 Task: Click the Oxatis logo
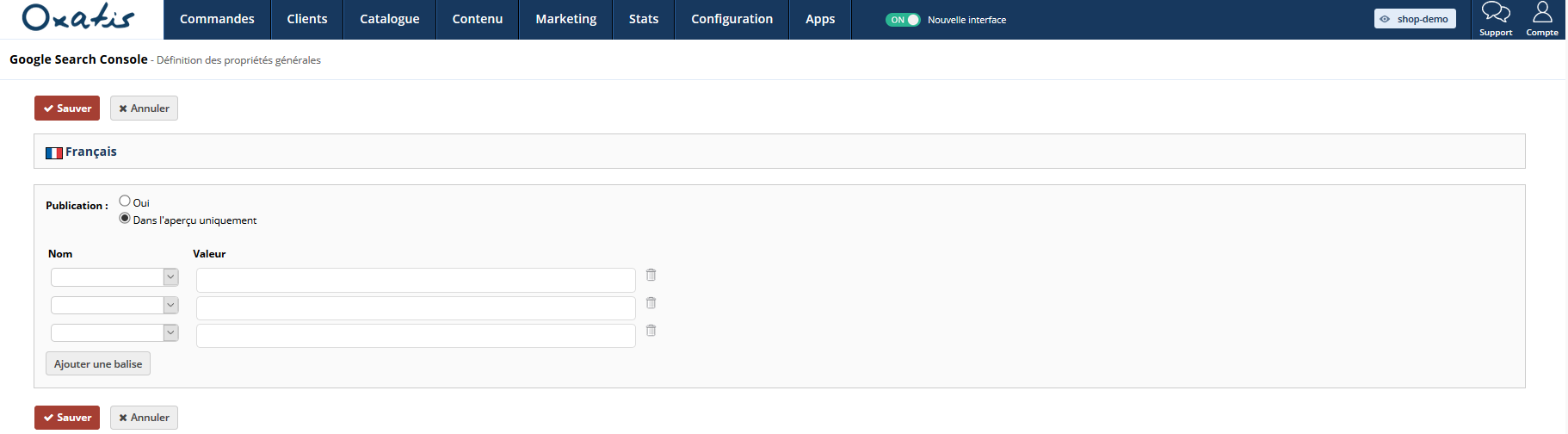78,17
